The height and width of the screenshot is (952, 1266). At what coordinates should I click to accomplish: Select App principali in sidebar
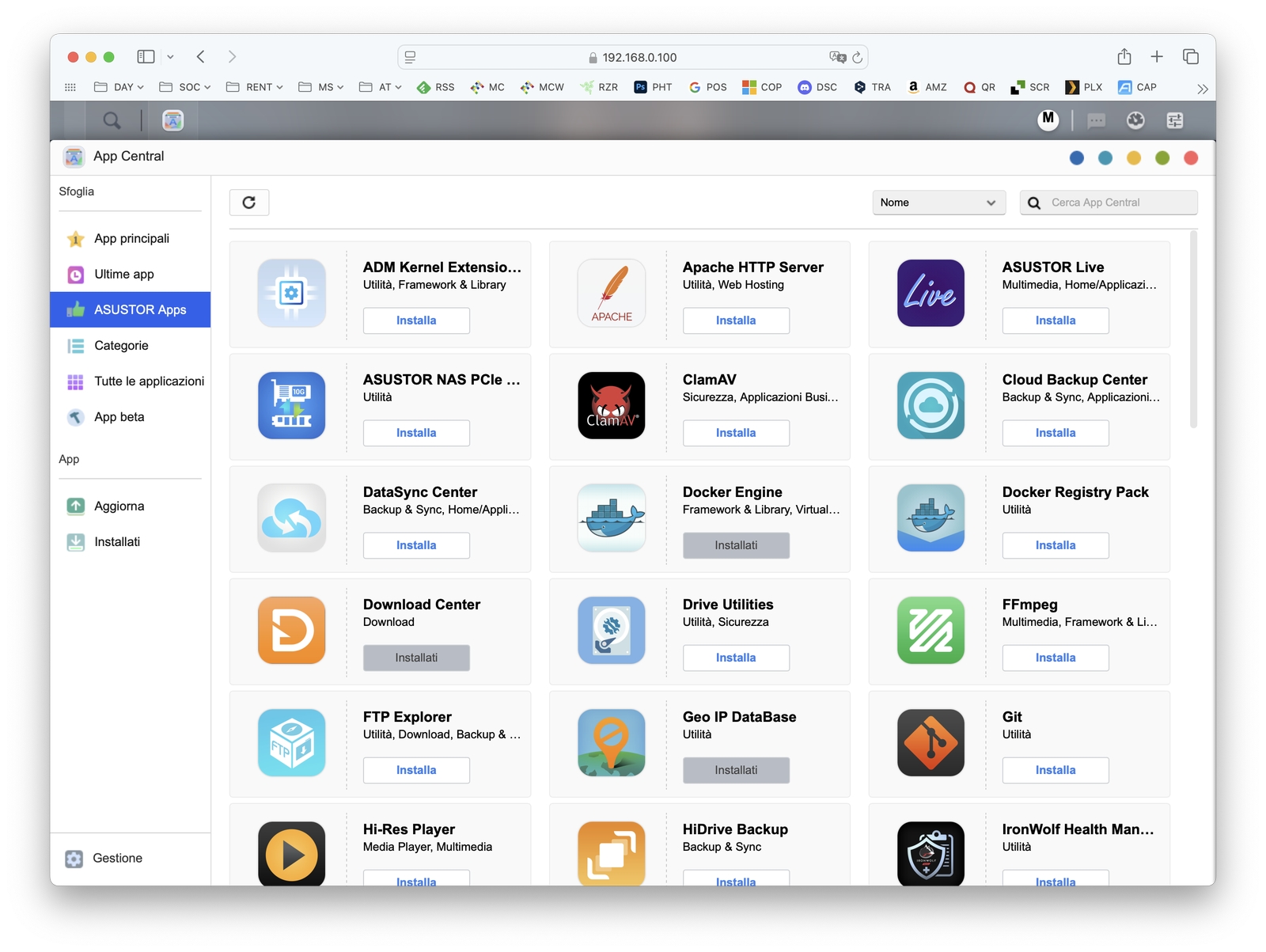point(131,238)
